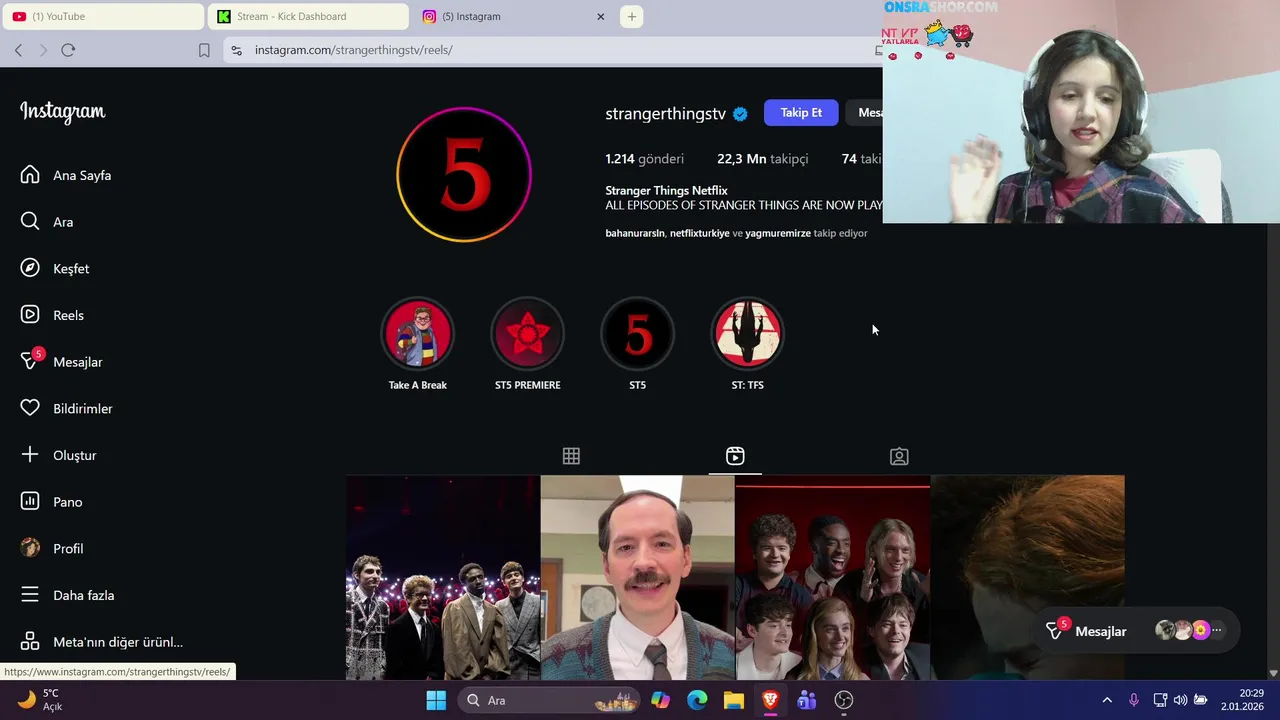Open the 22,3 Mn takipçi list
This screenshot has width=1280, height=720.
point(762,159)
